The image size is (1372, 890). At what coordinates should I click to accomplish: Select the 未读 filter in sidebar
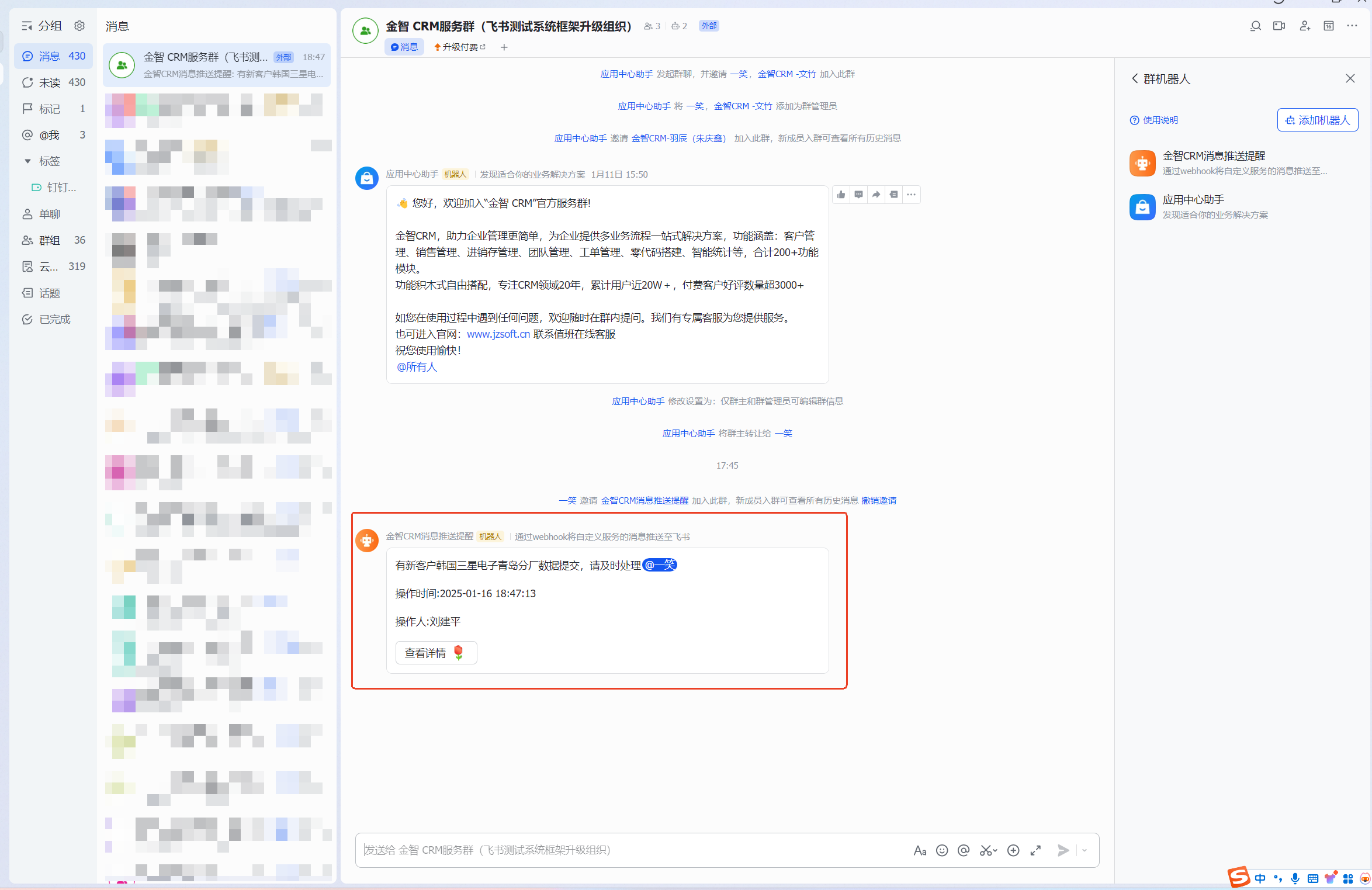pos(53,82)
